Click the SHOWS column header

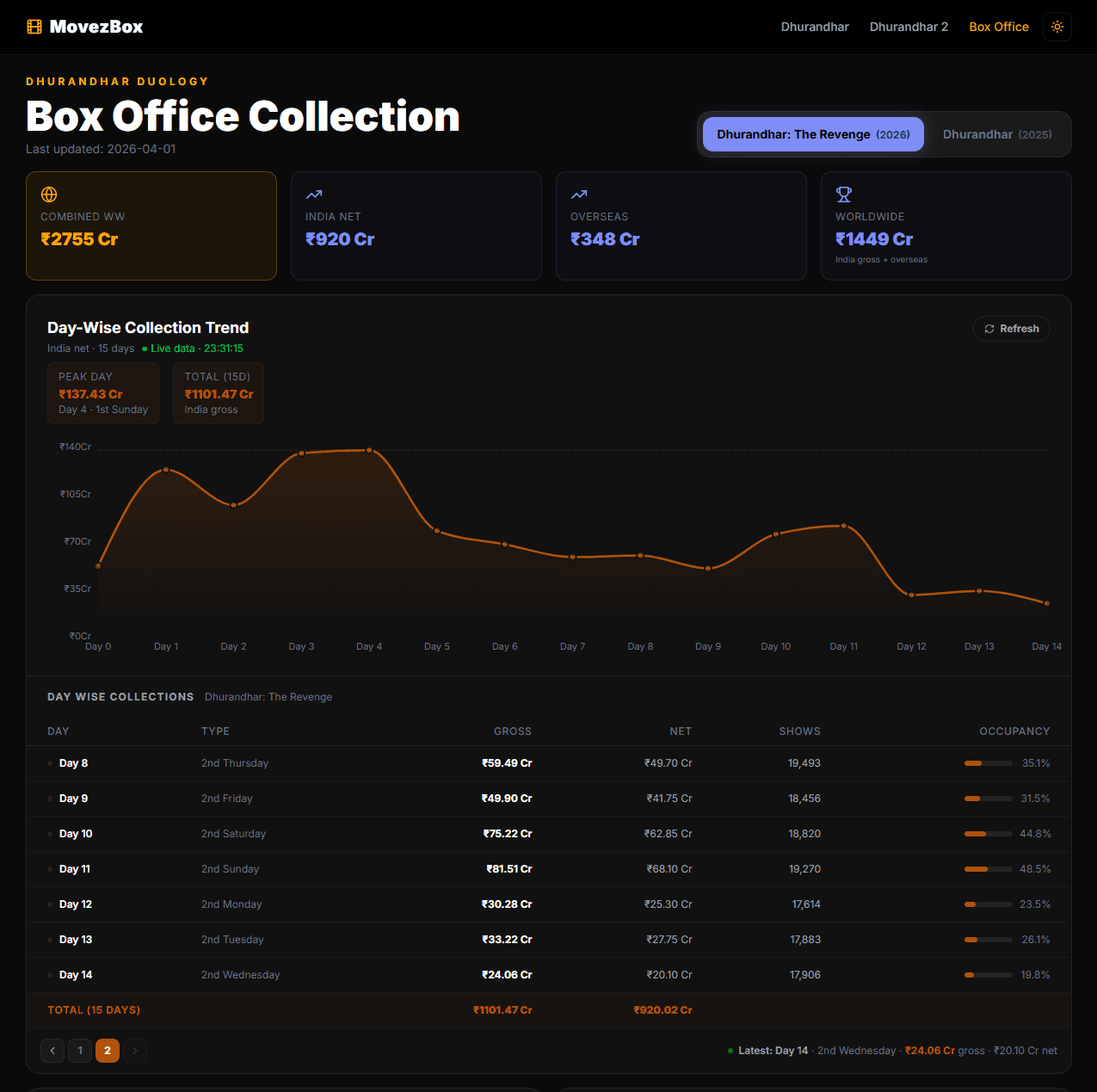(800, 731)
